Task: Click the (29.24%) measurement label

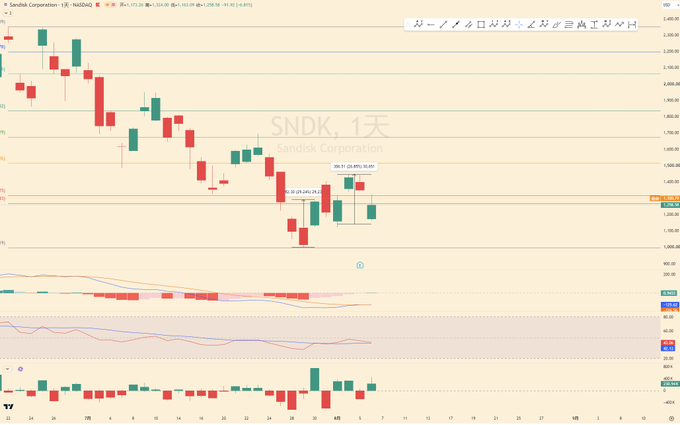Action: tap(303, 192)
